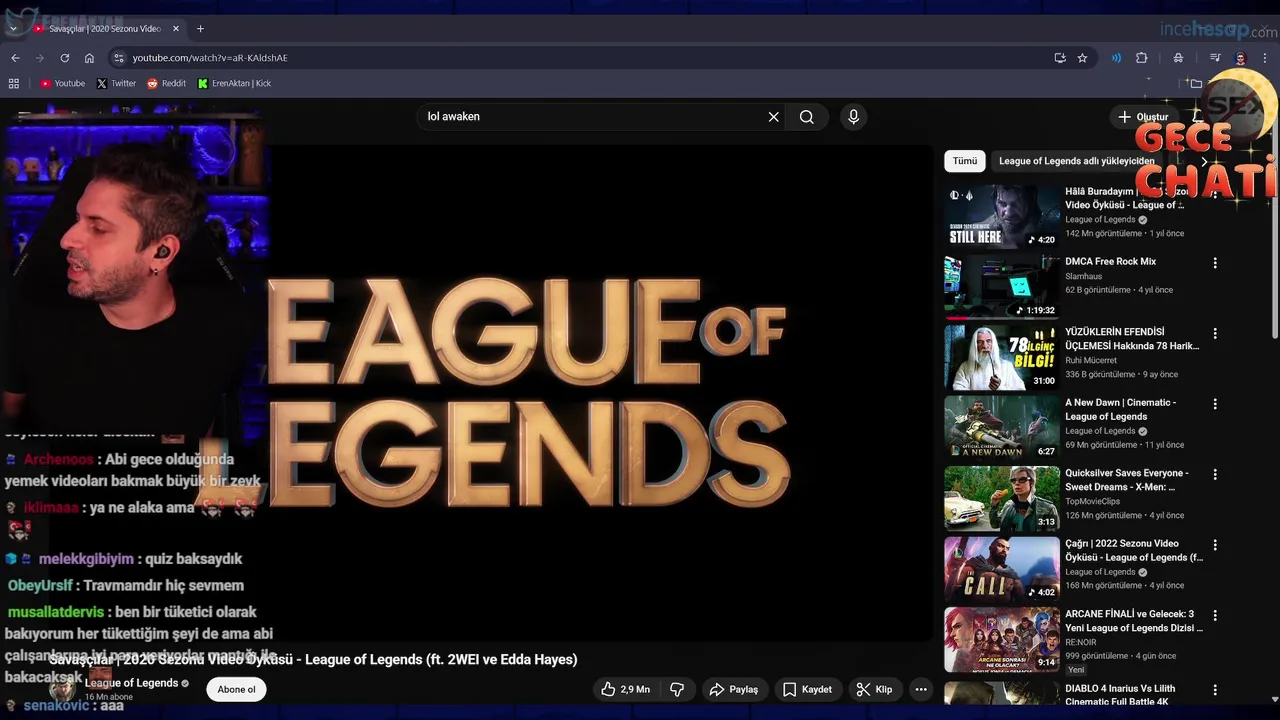
Task: Click the TopMovieClips channel name
Action: [1092, 501]
